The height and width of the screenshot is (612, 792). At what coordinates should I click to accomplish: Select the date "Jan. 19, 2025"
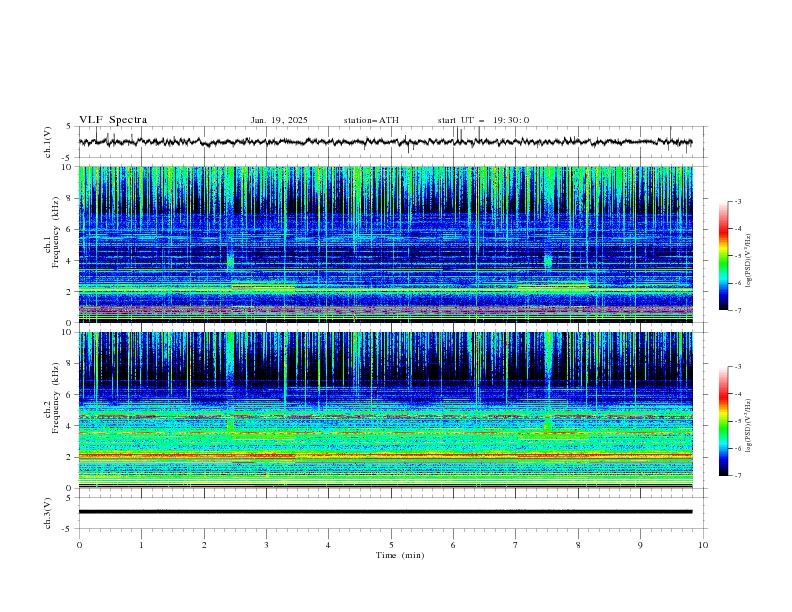(279, 120)
